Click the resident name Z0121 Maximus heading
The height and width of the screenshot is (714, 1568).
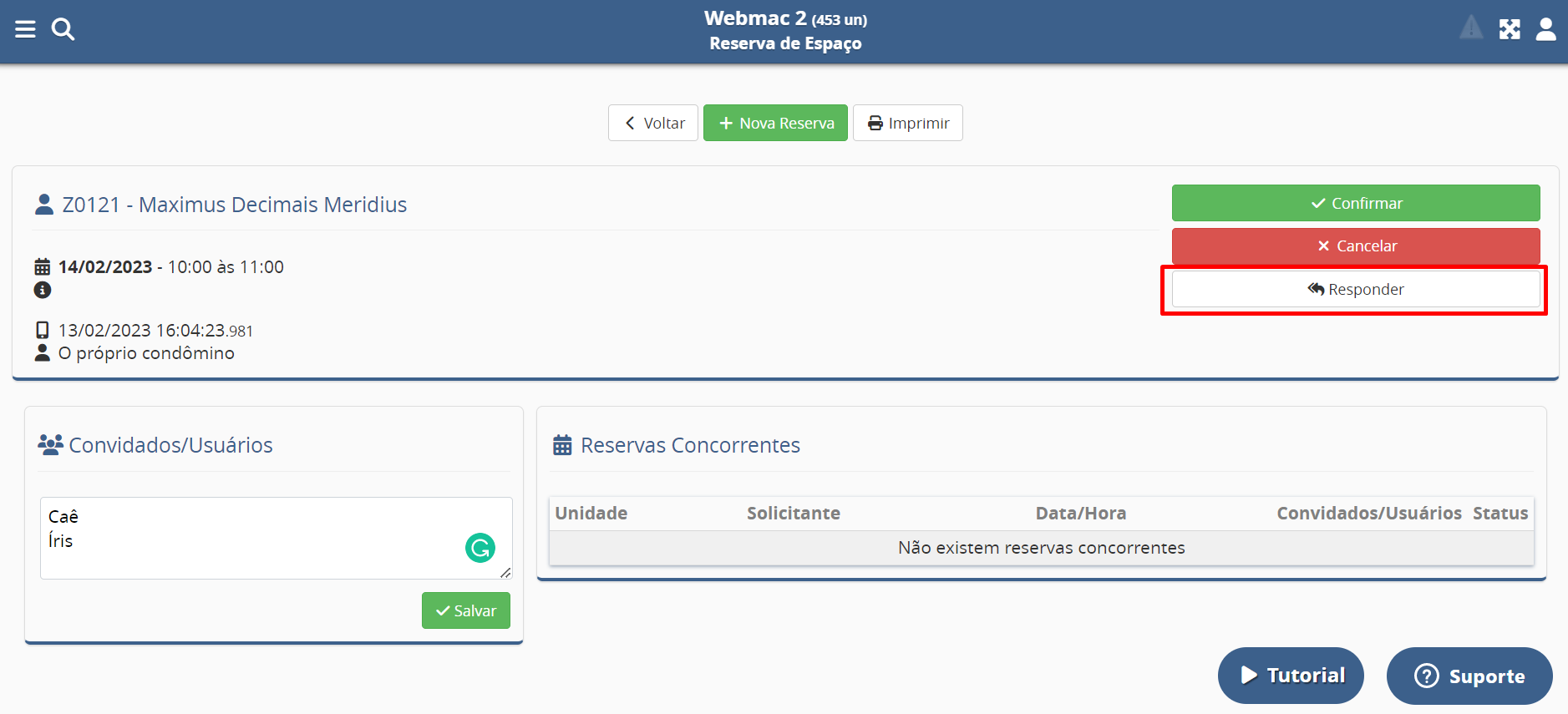point(234,205)
